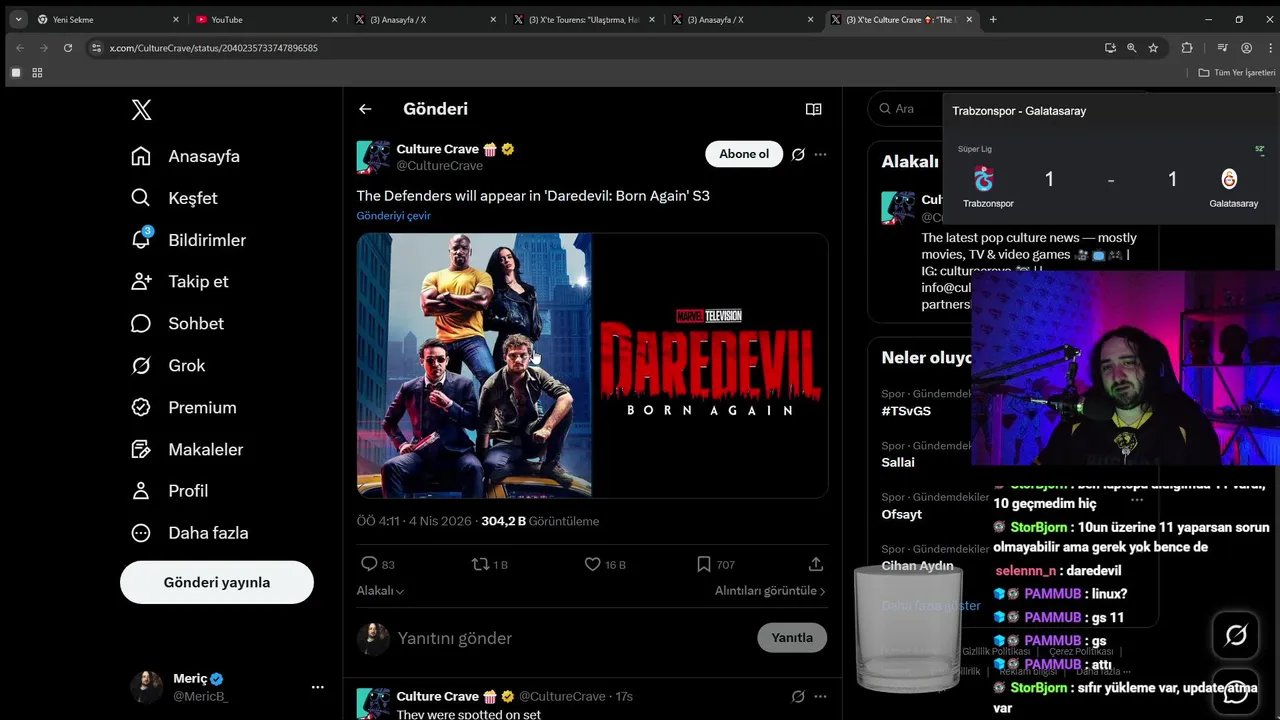Open Makaleler from the sidebar

point(187,450)
